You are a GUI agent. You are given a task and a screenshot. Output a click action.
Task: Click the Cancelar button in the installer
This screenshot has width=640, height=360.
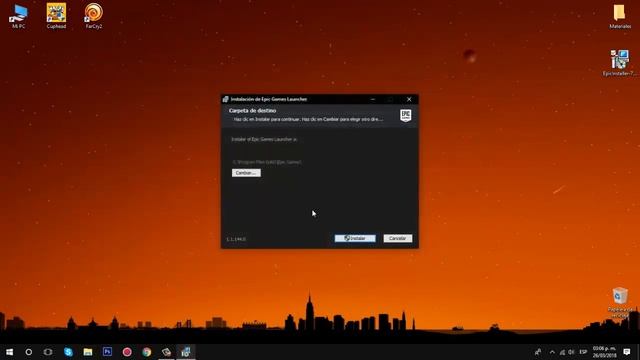(x=398, y=238)
